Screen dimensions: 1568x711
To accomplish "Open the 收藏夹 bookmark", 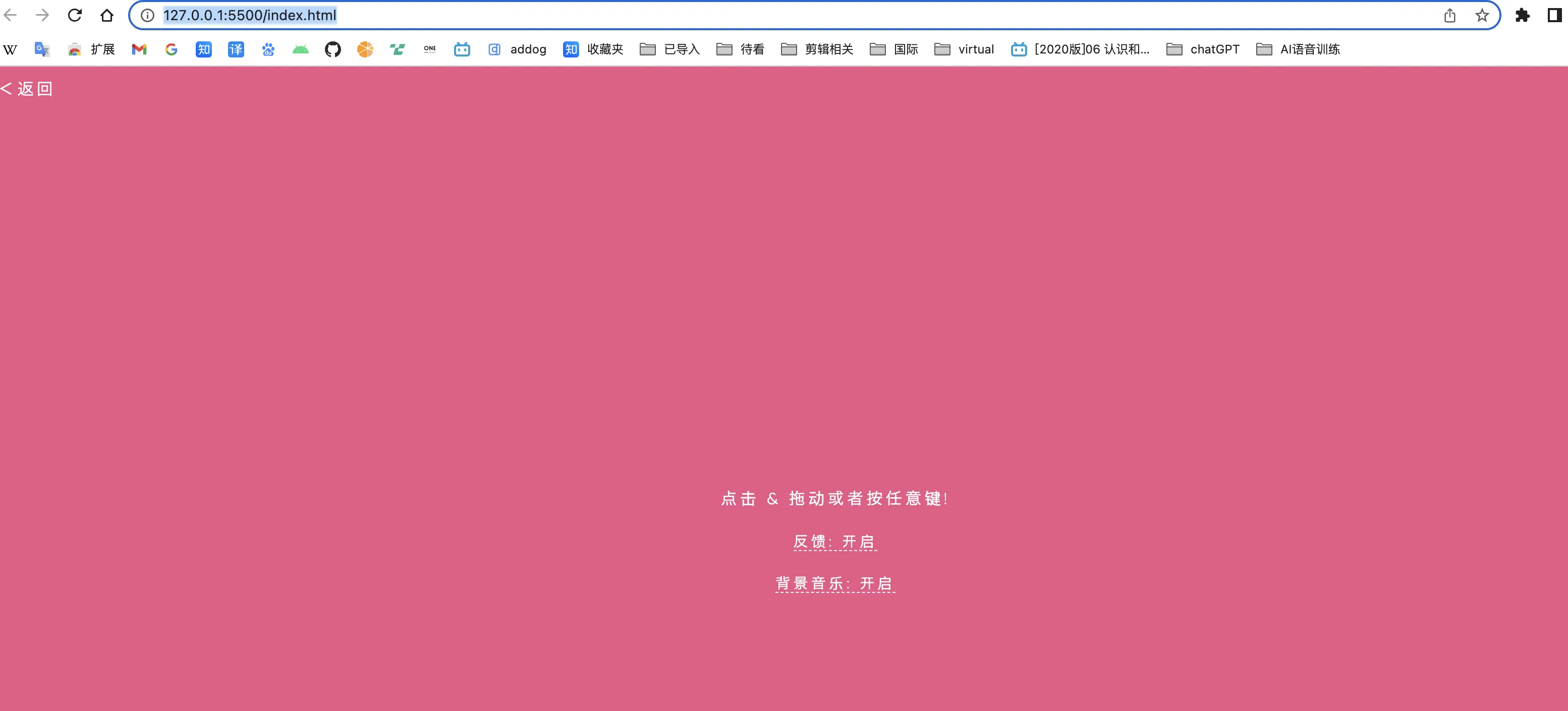I will 593,49.
